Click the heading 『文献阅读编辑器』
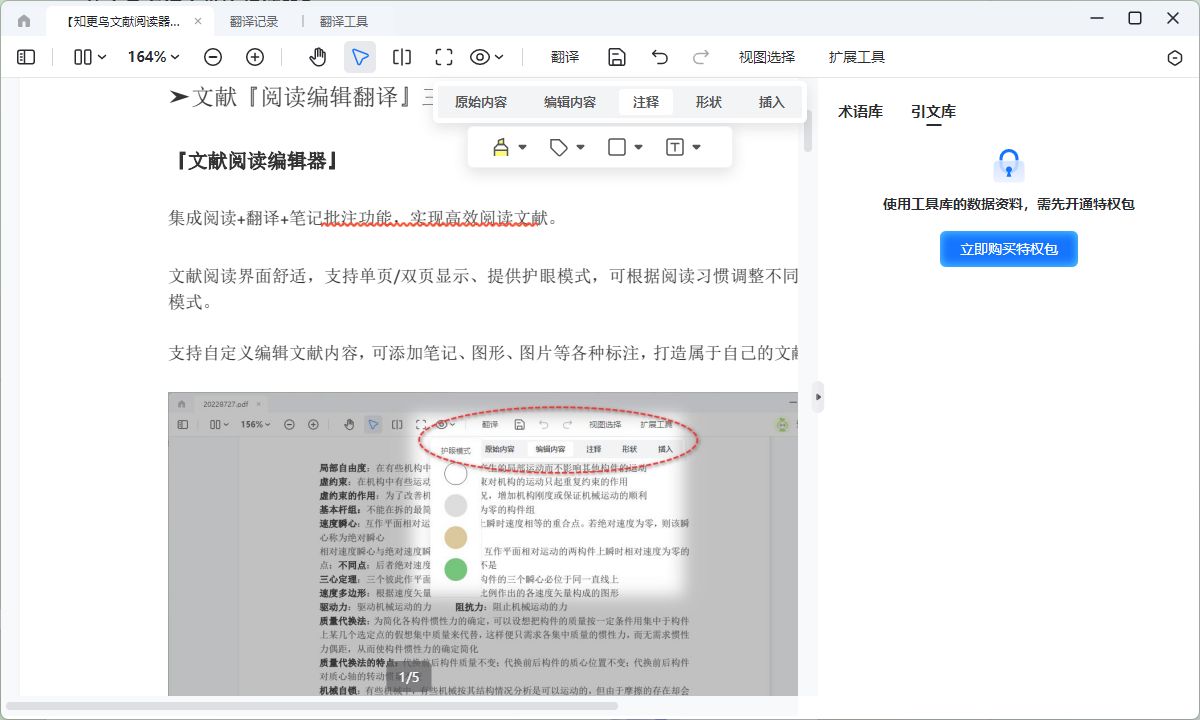This screenshot has width=1200, height=720. 256,161
